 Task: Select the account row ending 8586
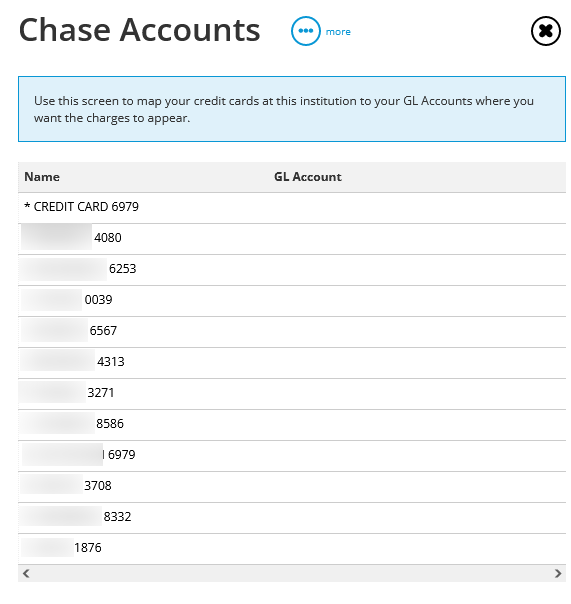click(292, 424)
